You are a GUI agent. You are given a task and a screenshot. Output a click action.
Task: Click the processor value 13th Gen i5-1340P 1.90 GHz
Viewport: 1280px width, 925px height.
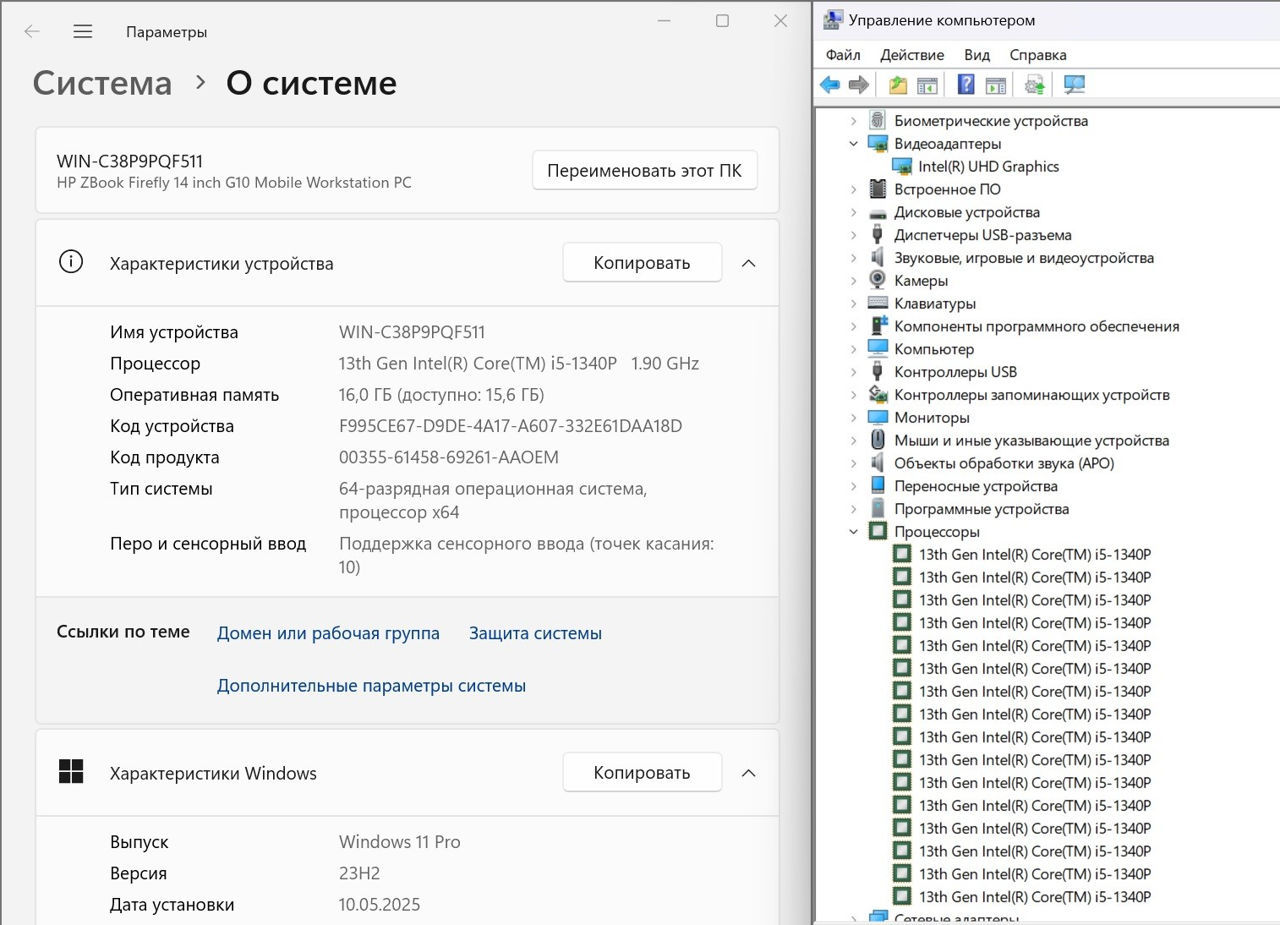(x=519, y=363)
